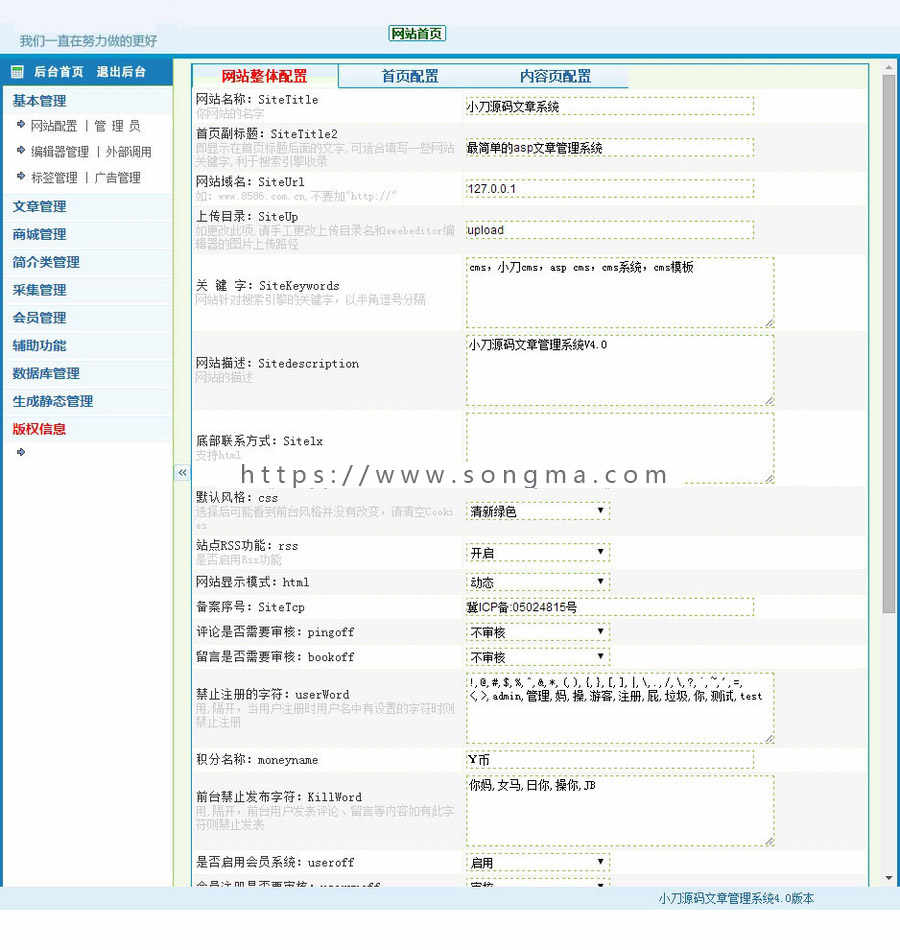The width and height of the screenshot is (900, 950).
Task: Expand the 商城管理 sidebar section
Action: coord(39,234)
